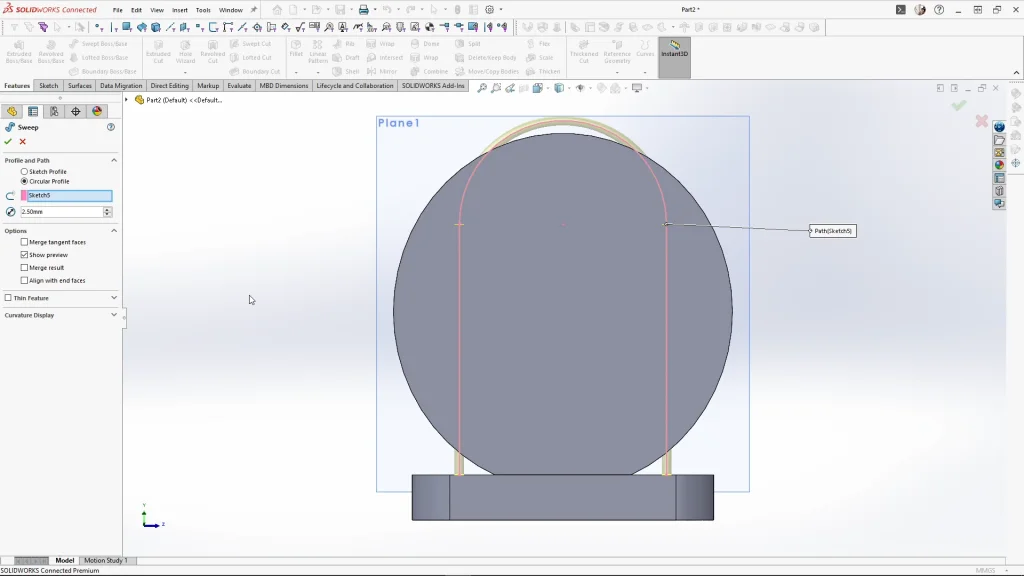Expand the Curvature Display section
Screen dimensions: 1024x576
click(x=113, y=315)
